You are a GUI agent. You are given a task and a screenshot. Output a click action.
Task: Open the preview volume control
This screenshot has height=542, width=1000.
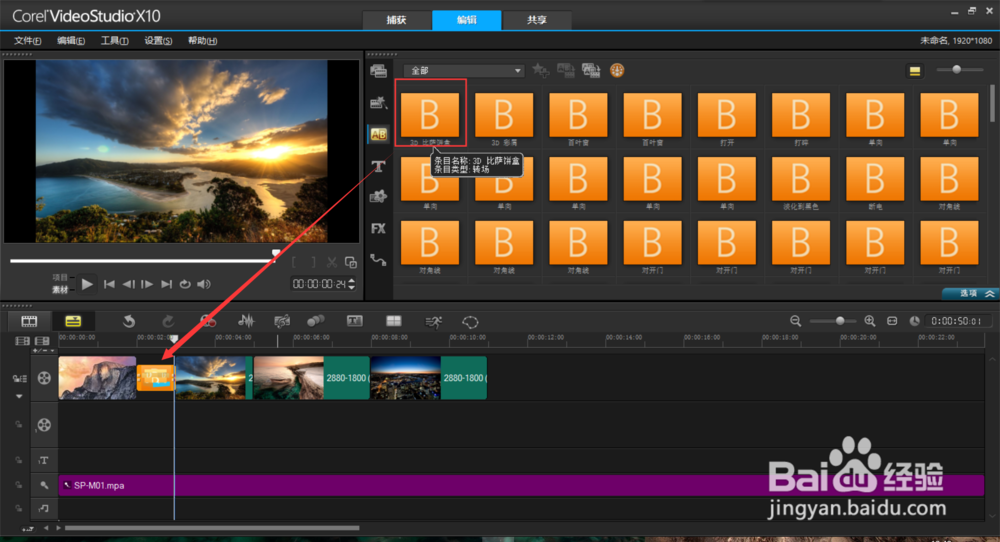click(x=204, y=284)
